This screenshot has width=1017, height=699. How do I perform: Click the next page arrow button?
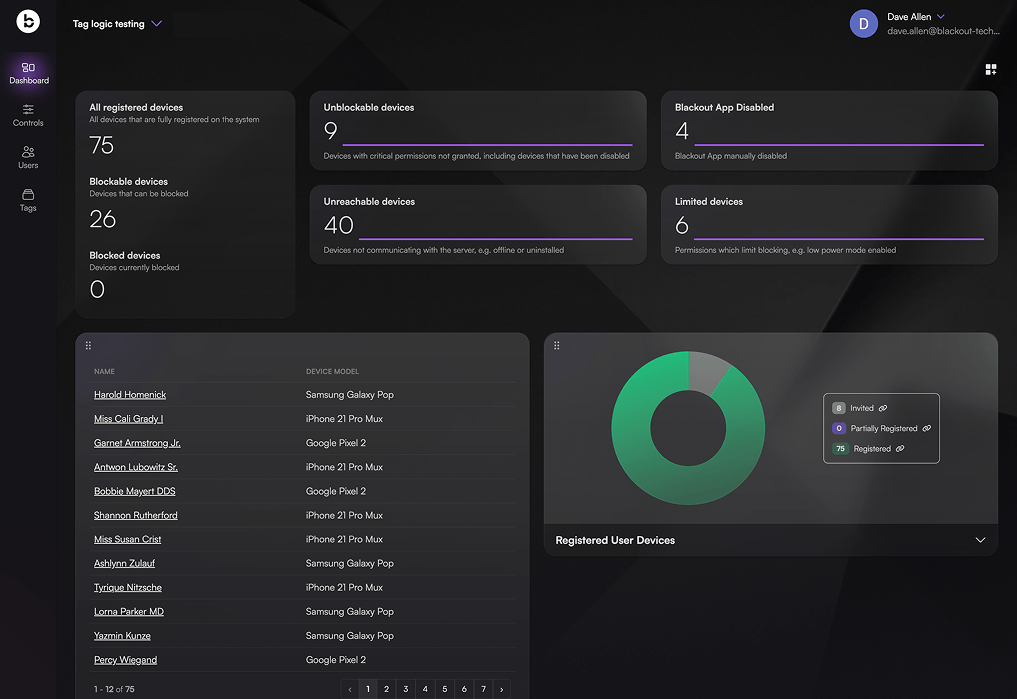click(501, 689)
